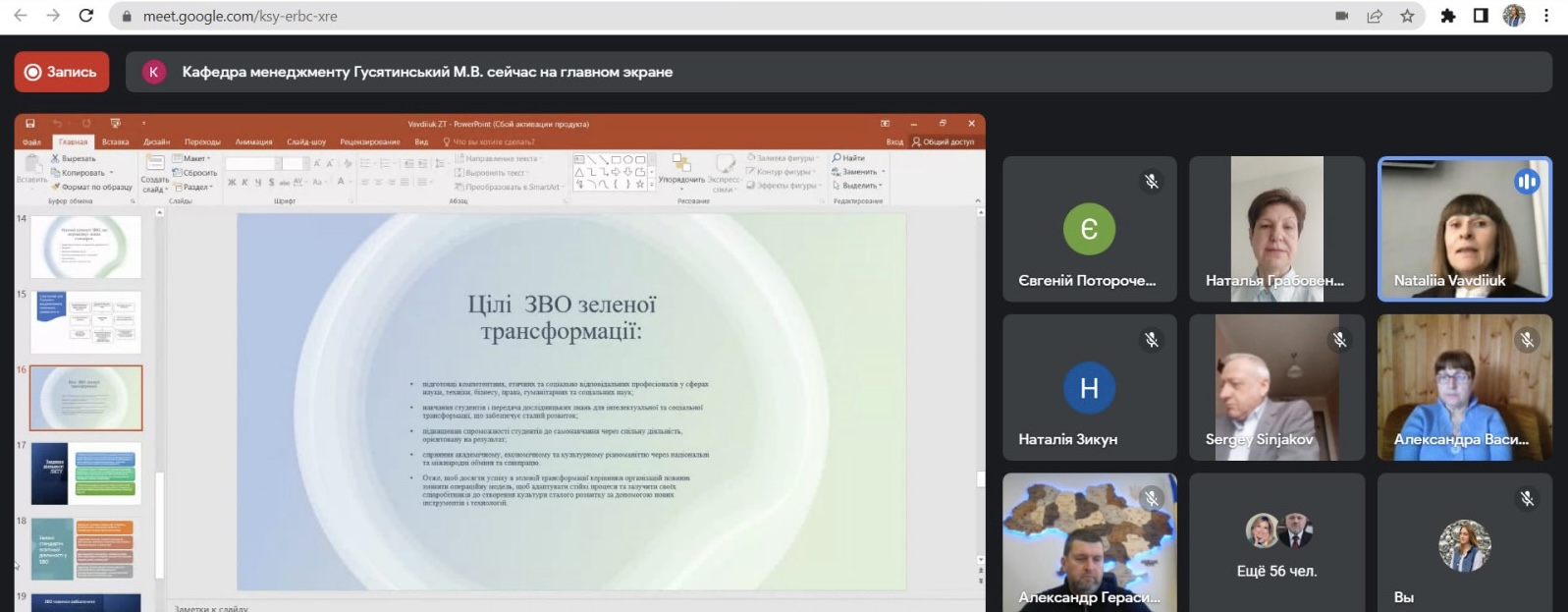This screenshot has height=612, width=1568.
Task: Reload the Google Meet page
Action: pyautogui.click(x=86, y=16)
